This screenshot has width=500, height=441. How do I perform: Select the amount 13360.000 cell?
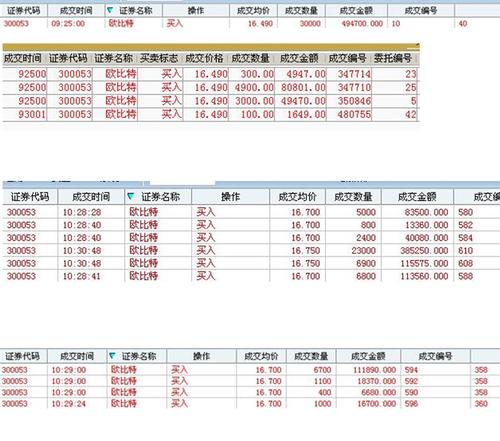point(426,225)
